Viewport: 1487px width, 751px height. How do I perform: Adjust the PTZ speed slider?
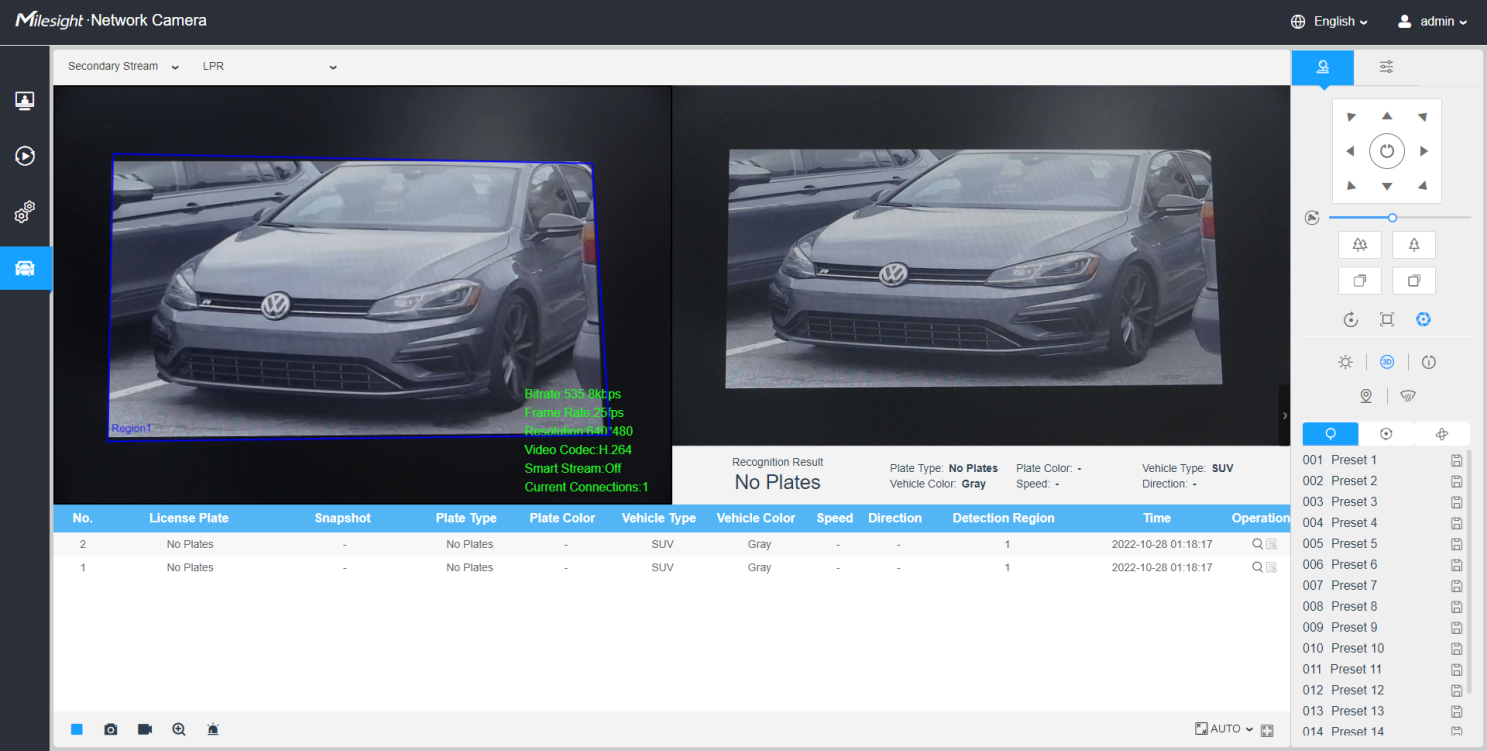(x=1400, y=217)
